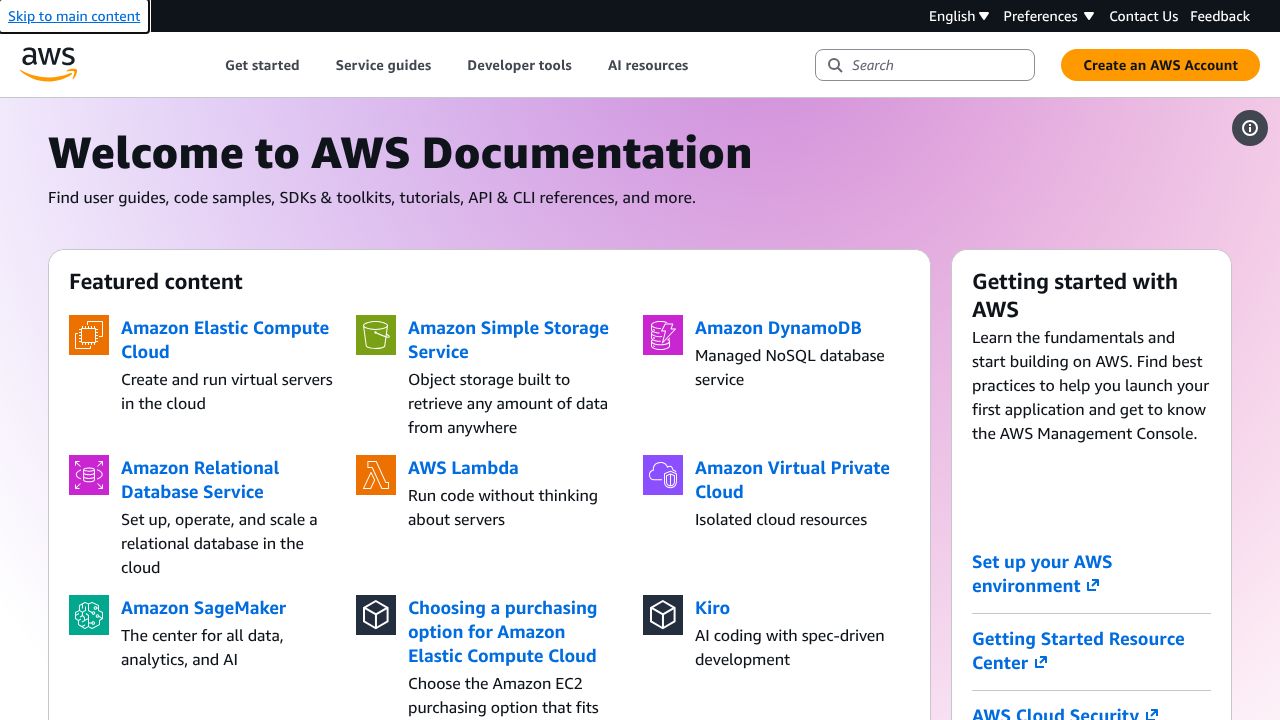This screenshot has width=1280, height=720.
Task: Click the text Managed NoSQL database service
Action: pos(790,368)
